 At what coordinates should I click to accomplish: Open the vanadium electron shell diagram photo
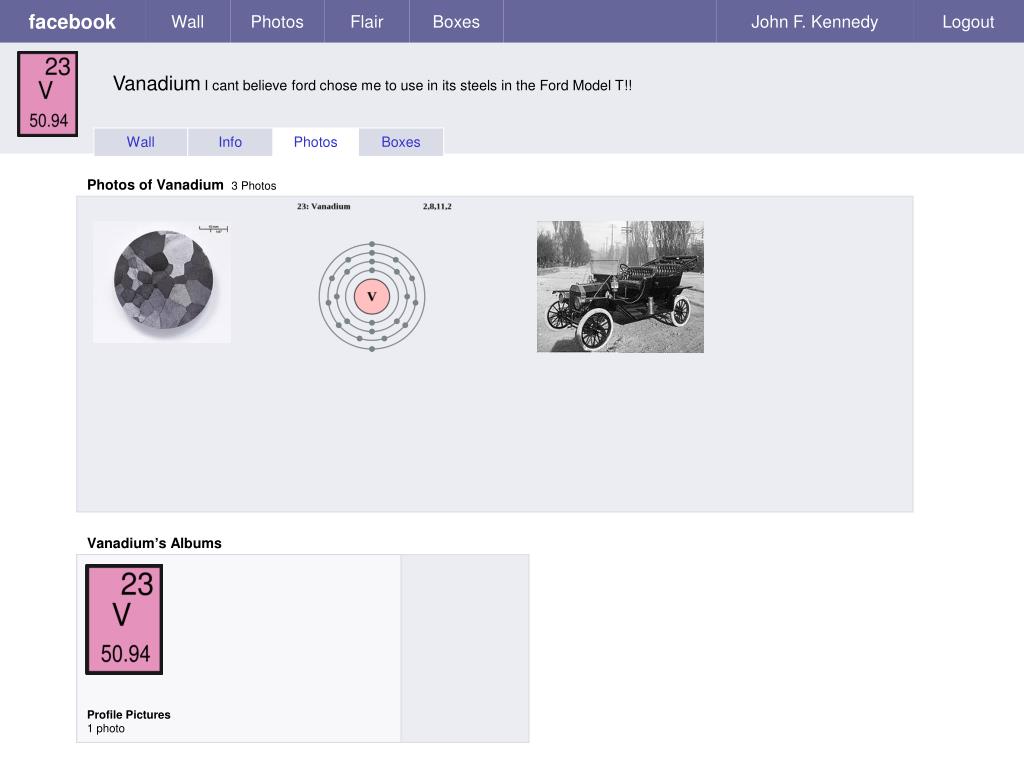[372, 278]
